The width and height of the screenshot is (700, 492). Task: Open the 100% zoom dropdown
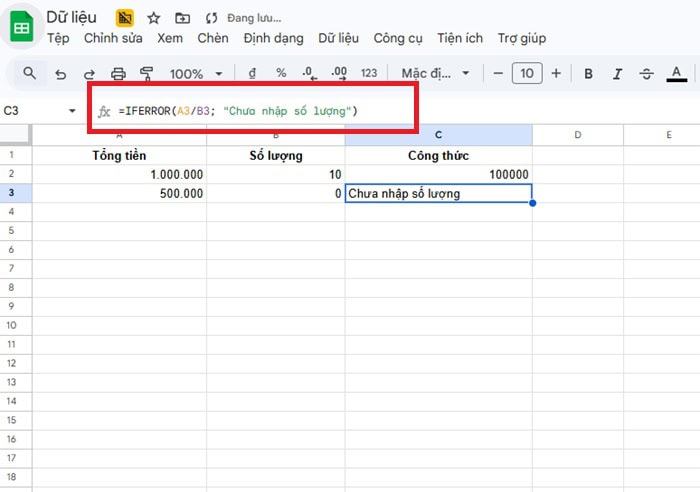[199, 73]
